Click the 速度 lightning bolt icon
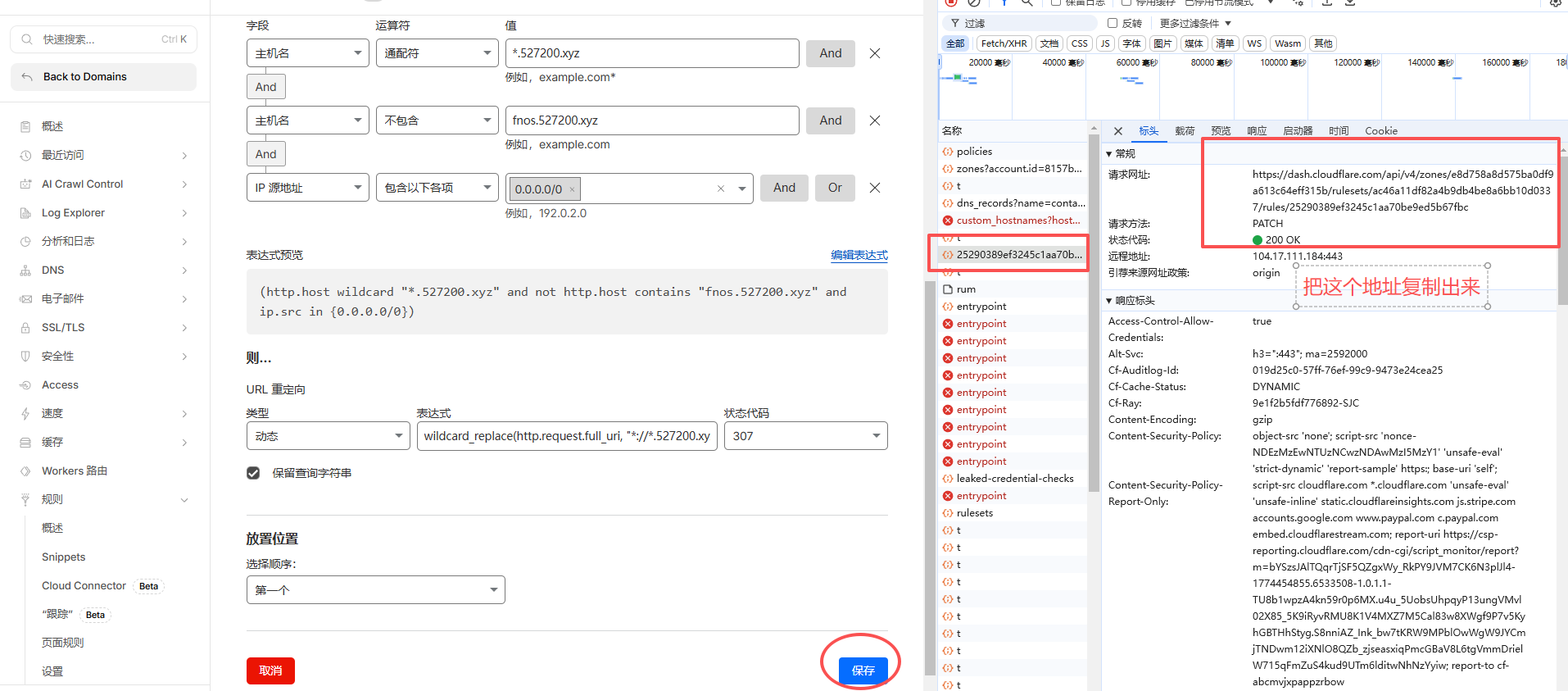Screen dimensions: 1568x691 coord(25,413)
